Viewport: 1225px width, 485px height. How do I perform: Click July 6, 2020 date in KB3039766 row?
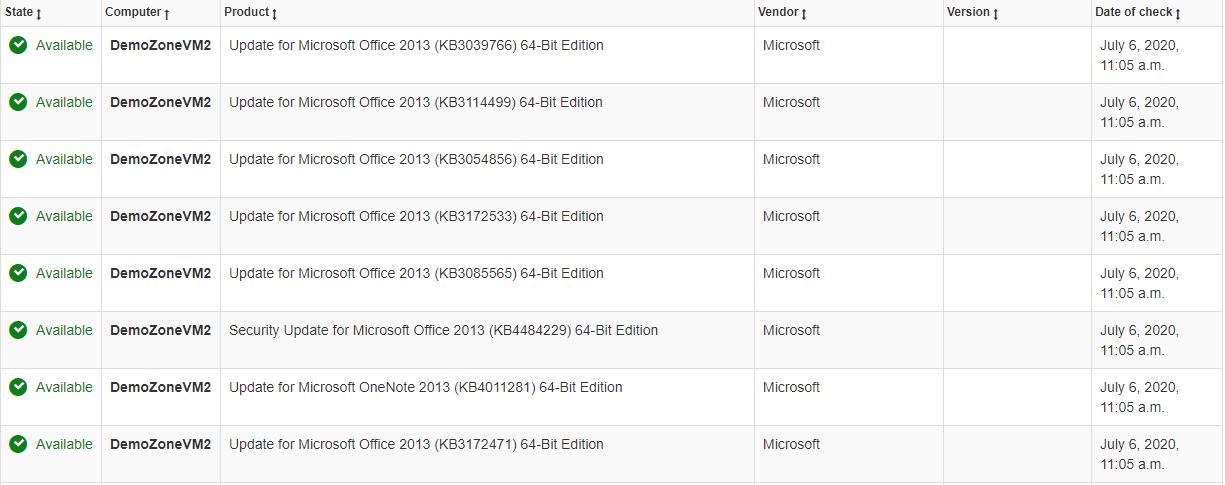[1139, 55]
